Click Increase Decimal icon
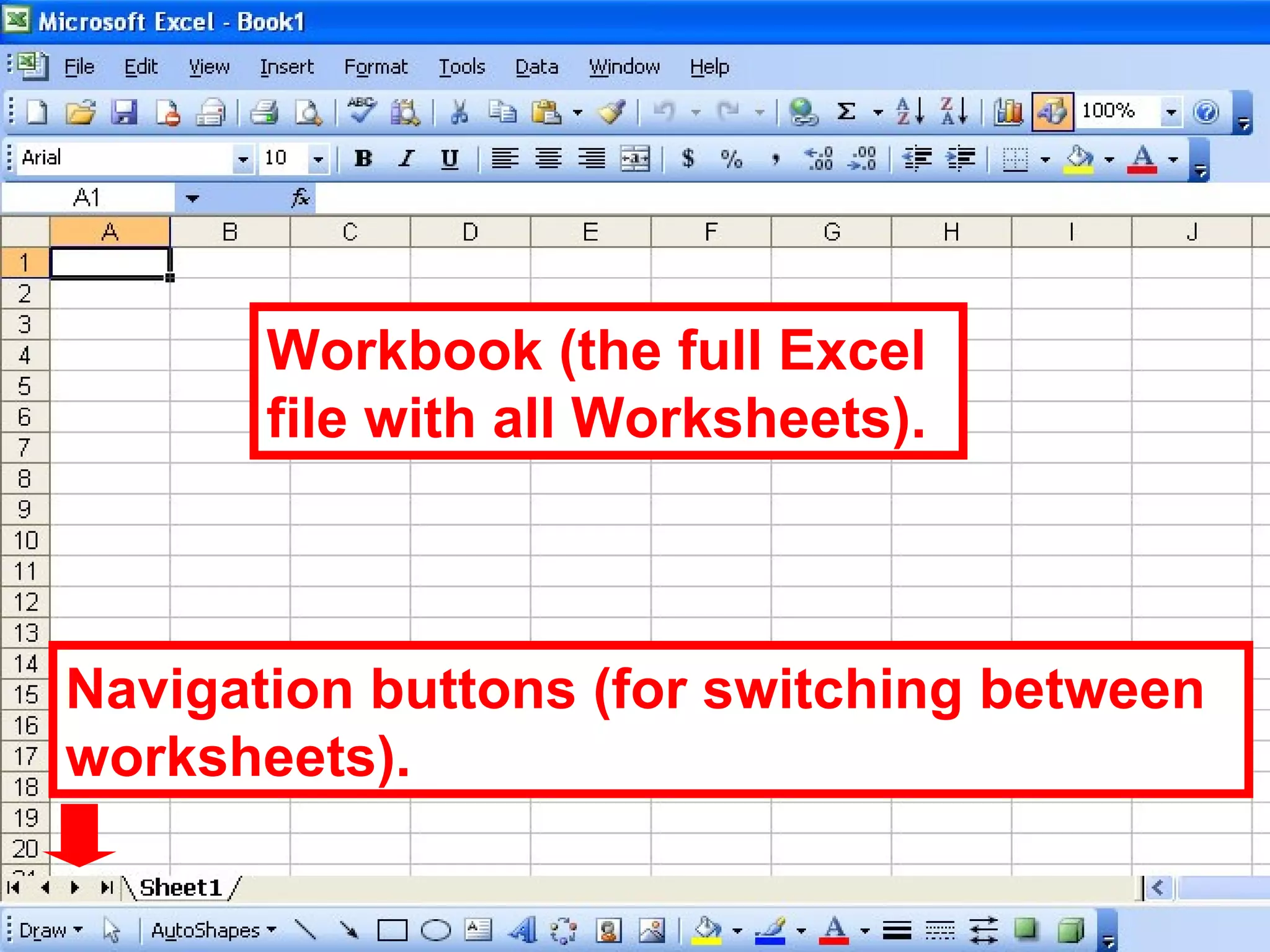The image size is (1270, 952). click(x=819, y=159)
